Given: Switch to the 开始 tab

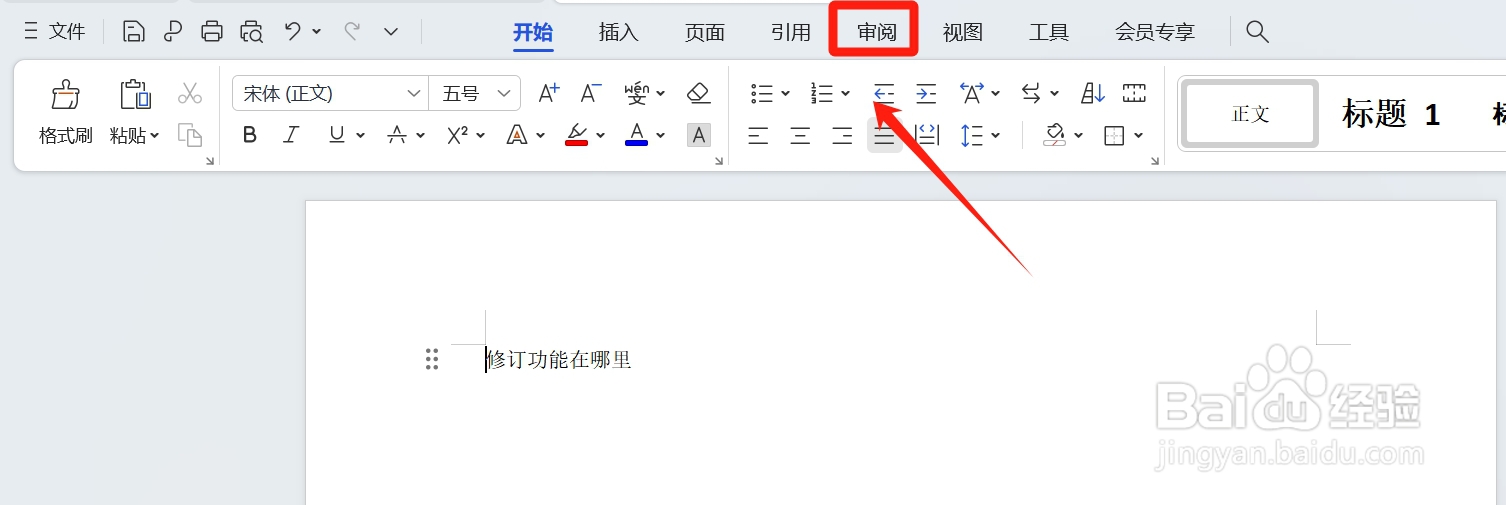Looking at the screenshot, I should pyautogui.click(x=533, y=32).
